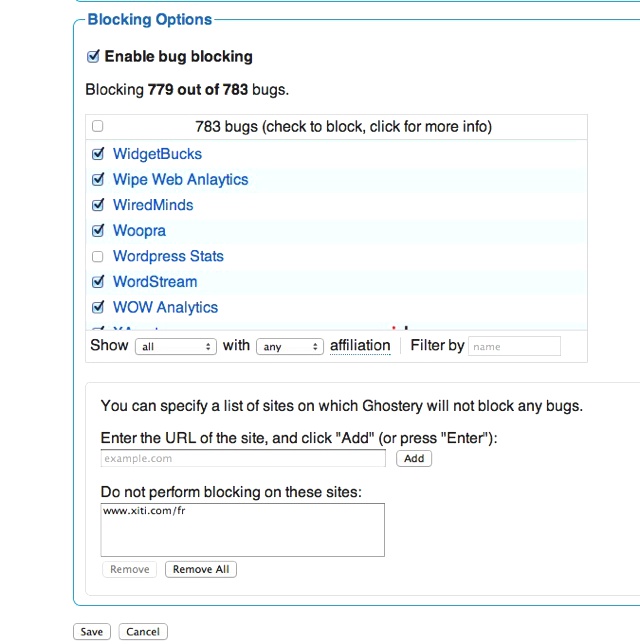
Task: Uncheck the WidgetBucks checkbox
Action: pyautogui.click(x=97, y=154)
